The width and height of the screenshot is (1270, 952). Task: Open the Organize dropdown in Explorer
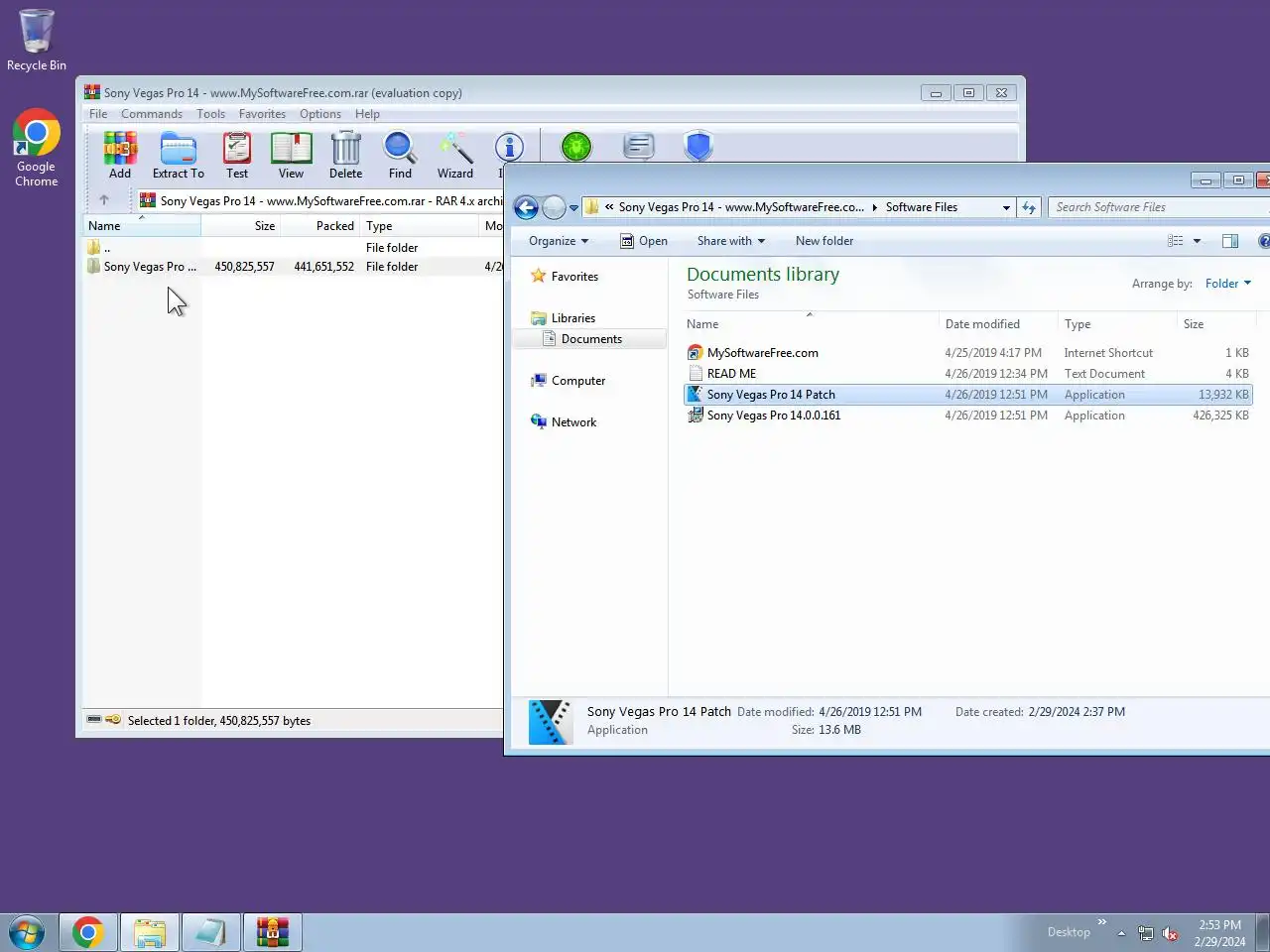click(559, 241)
